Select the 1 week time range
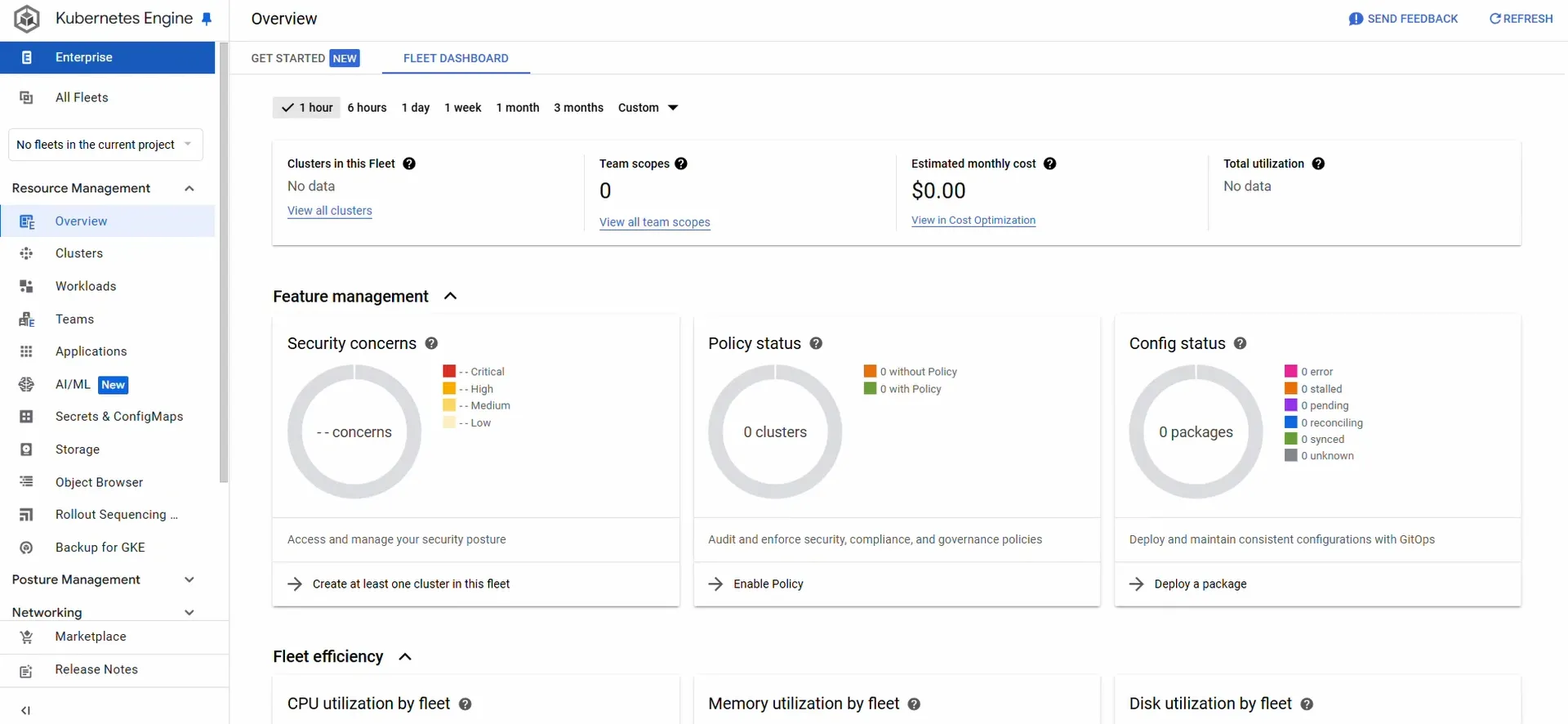Image resolution: width=1568 pixels, height=724 pixels. [x=463, y=107]
